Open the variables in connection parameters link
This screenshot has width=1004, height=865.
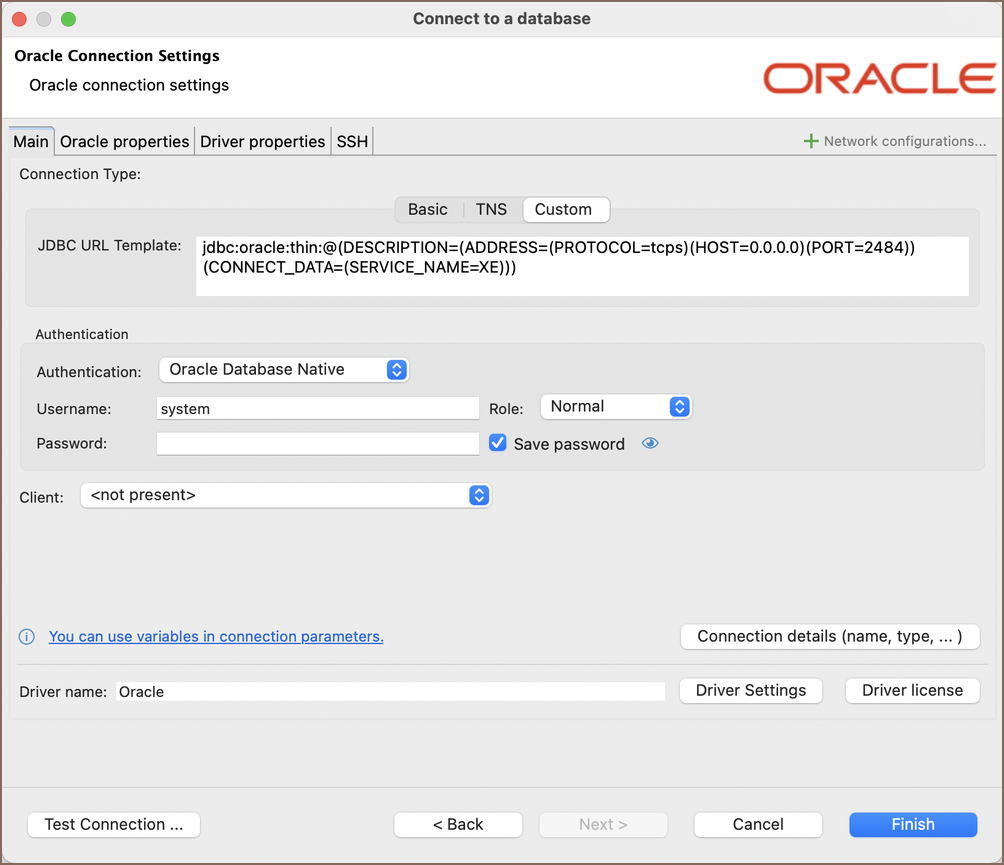(216, 636)
